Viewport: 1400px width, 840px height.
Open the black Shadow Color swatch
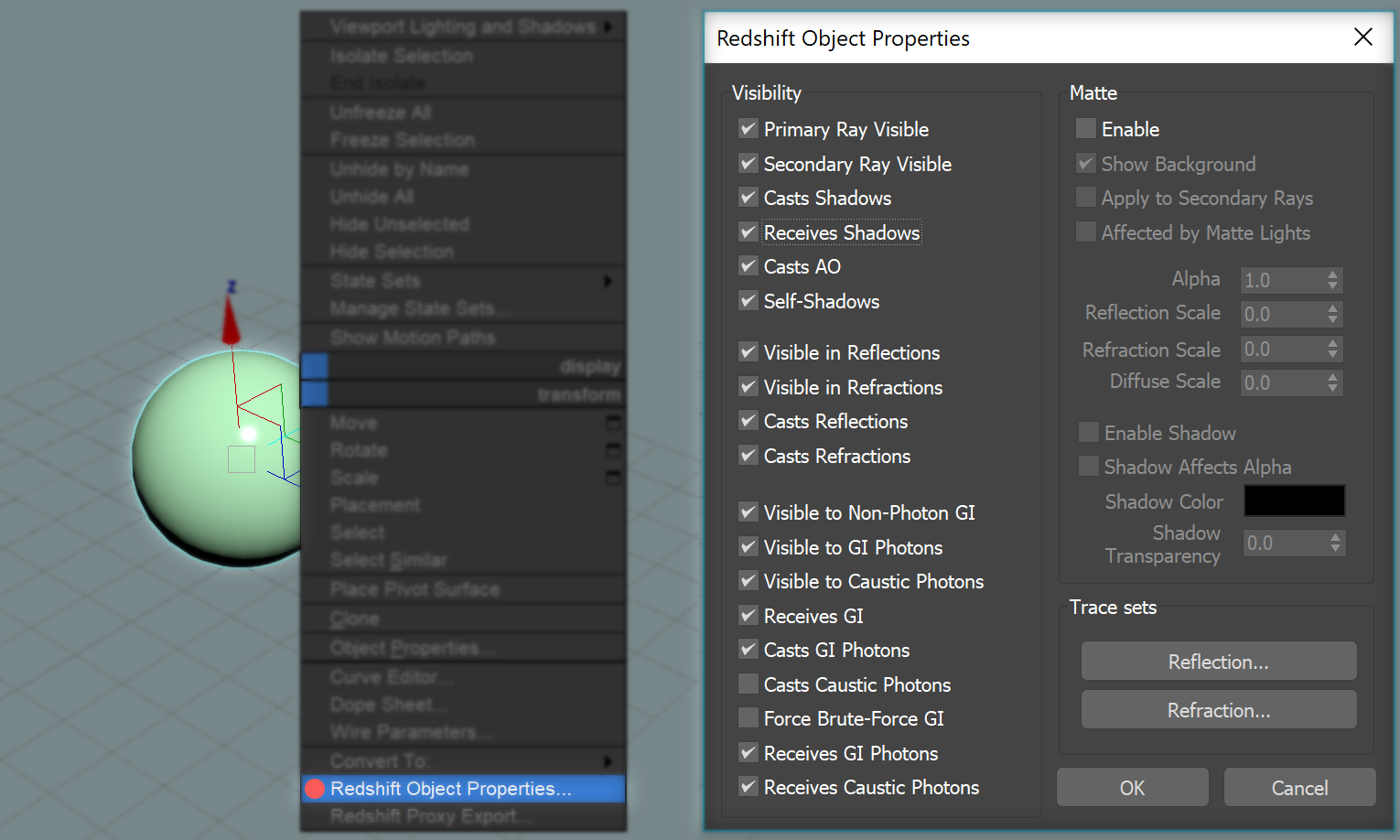1294,501
